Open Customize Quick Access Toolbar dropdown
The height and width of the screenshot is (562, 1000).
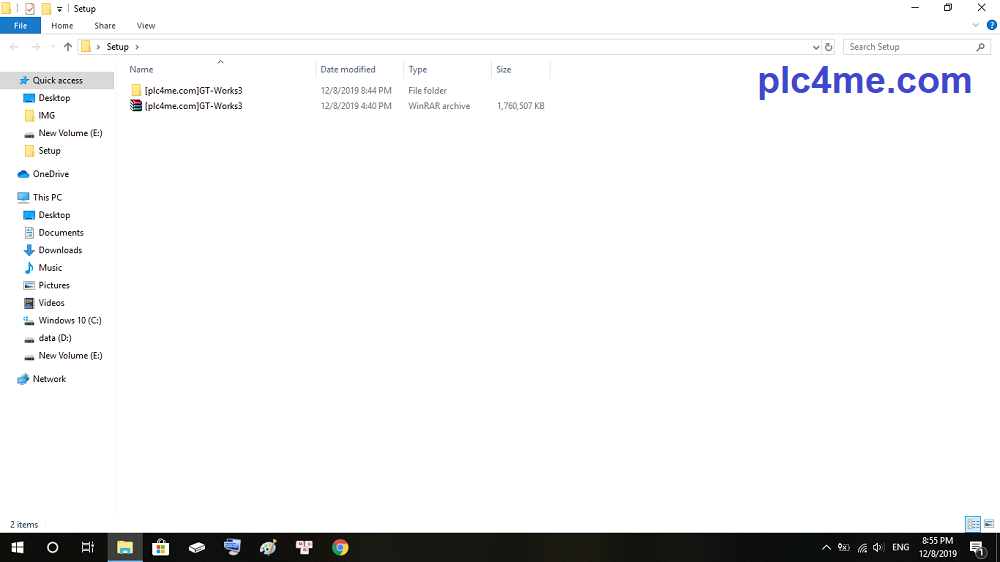[60, 9]
